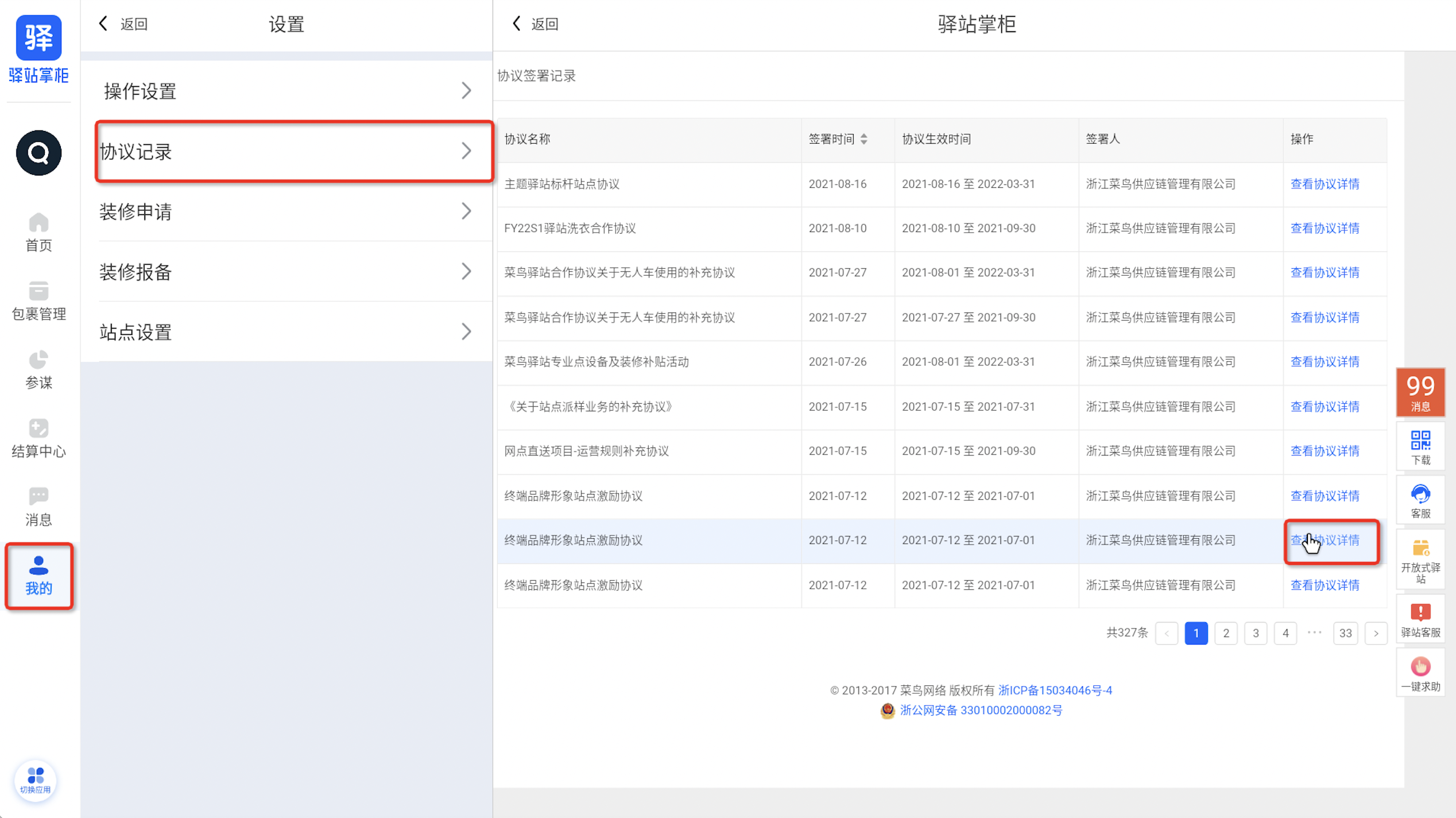View details for 菜鸟驿站专业点设备及装修补贴活动

pyautogui.click(x=1325, y=361)
